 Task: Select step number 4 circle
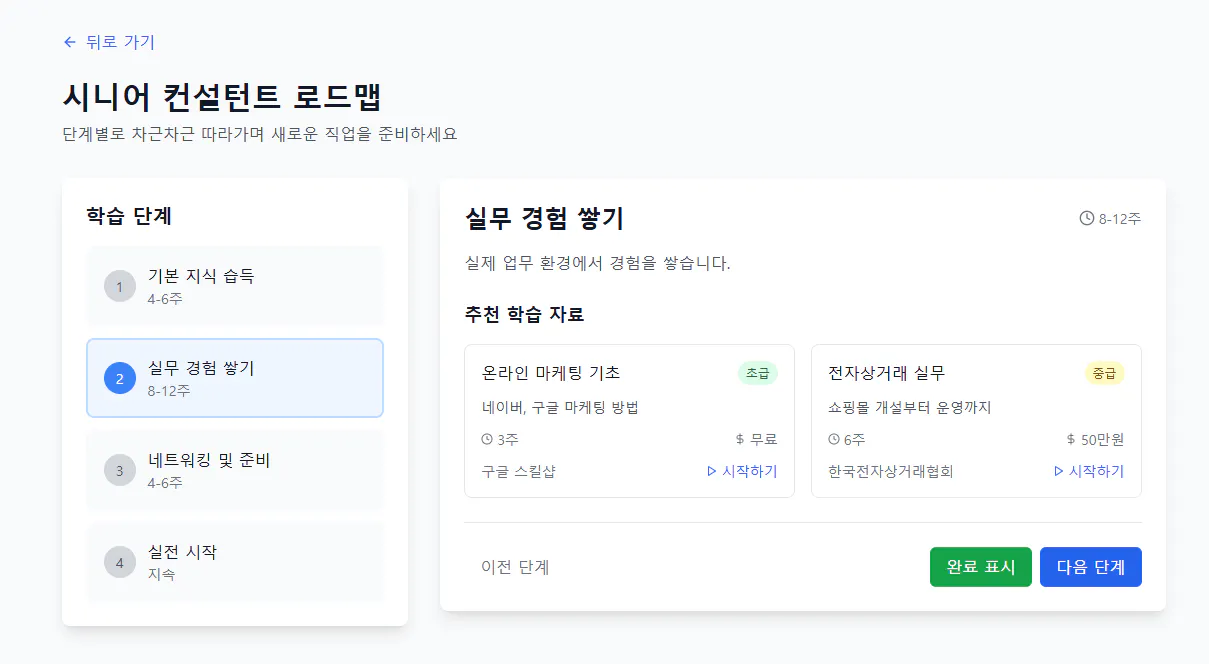tap(119, 563)
